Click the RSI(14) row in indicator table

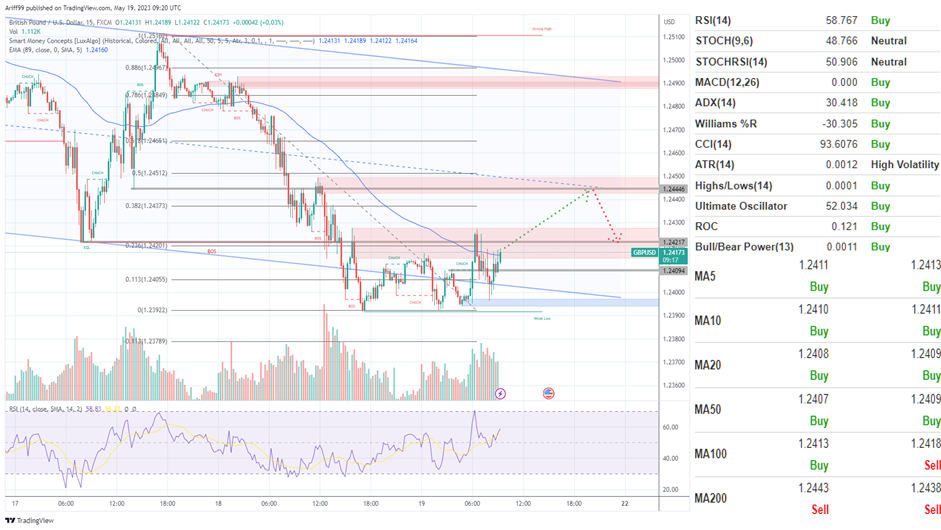(x=716, y=19)
